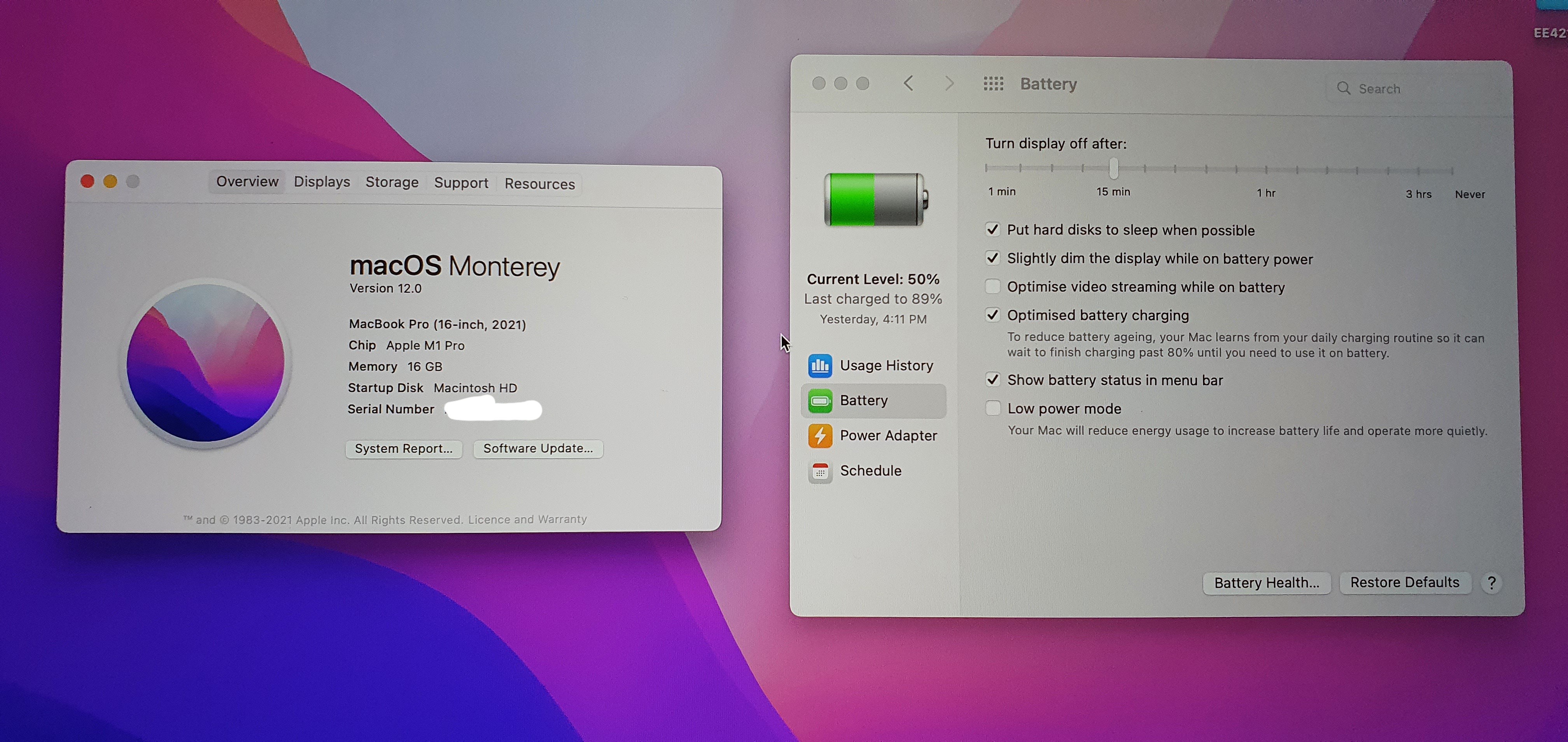
Task: Select the green Battery sidebar icon
Action: [x=820, y=401]
